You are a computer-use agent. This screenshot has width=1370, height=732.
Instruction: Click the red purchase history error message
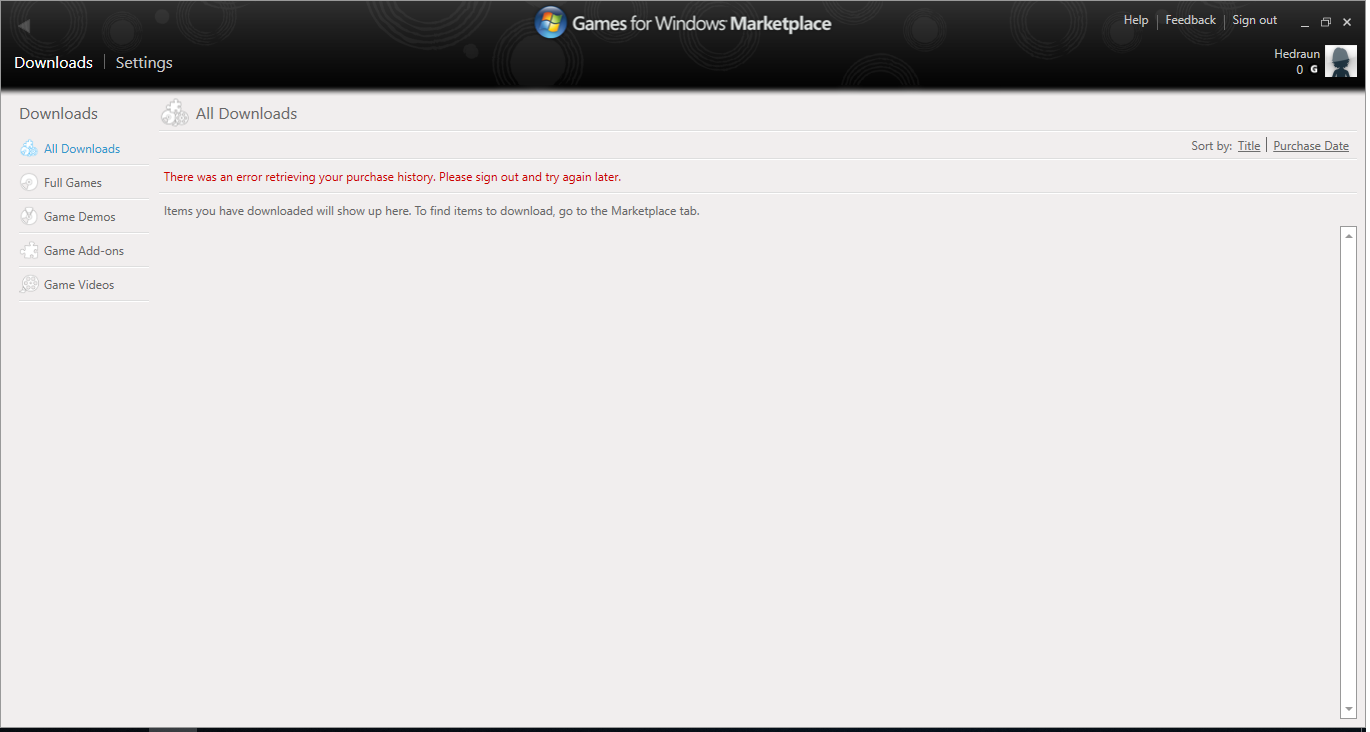point(392,177)
